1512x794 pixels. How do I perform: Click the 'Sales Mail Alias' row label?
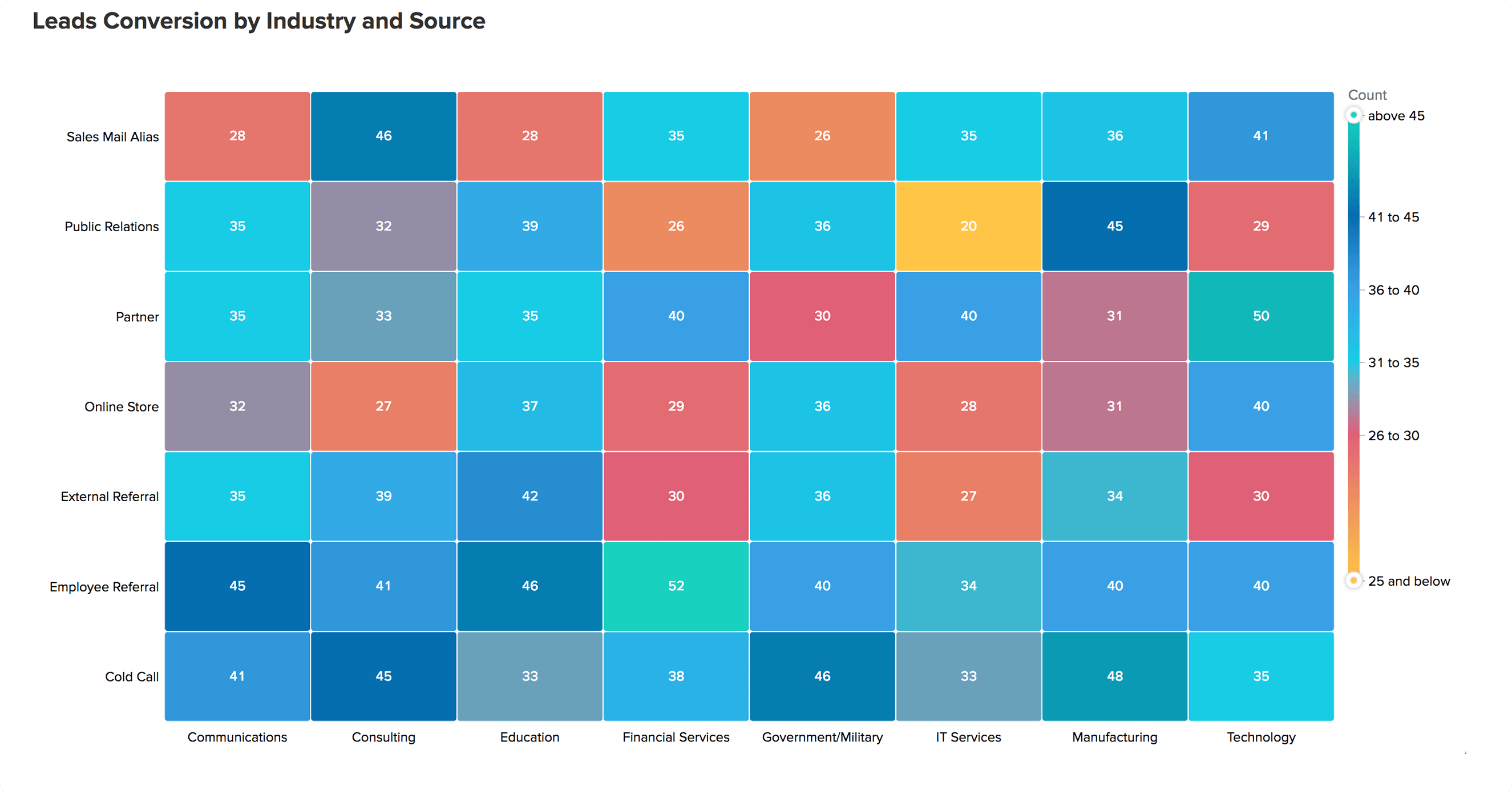pyautogui.click(x=113, y=137)
